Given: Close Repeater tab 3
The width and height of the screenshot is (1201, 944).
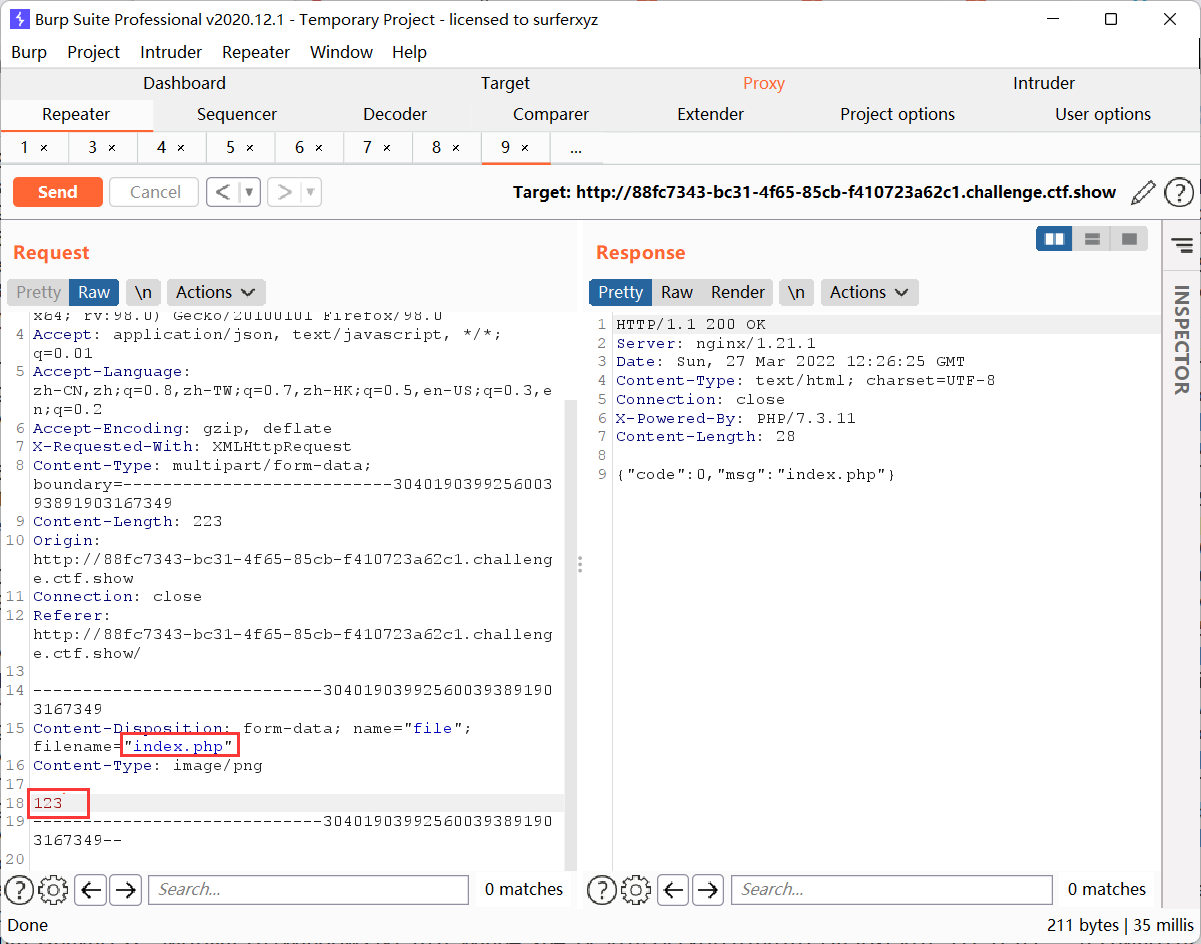Looking at the screenshot, I should click(112, 148).
